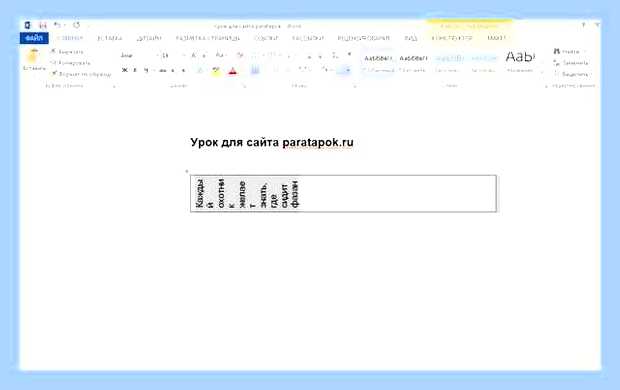Open the table tools КОНСТРУКТОР tab
This screenshot has height=390, width=620.
point(452,38)
